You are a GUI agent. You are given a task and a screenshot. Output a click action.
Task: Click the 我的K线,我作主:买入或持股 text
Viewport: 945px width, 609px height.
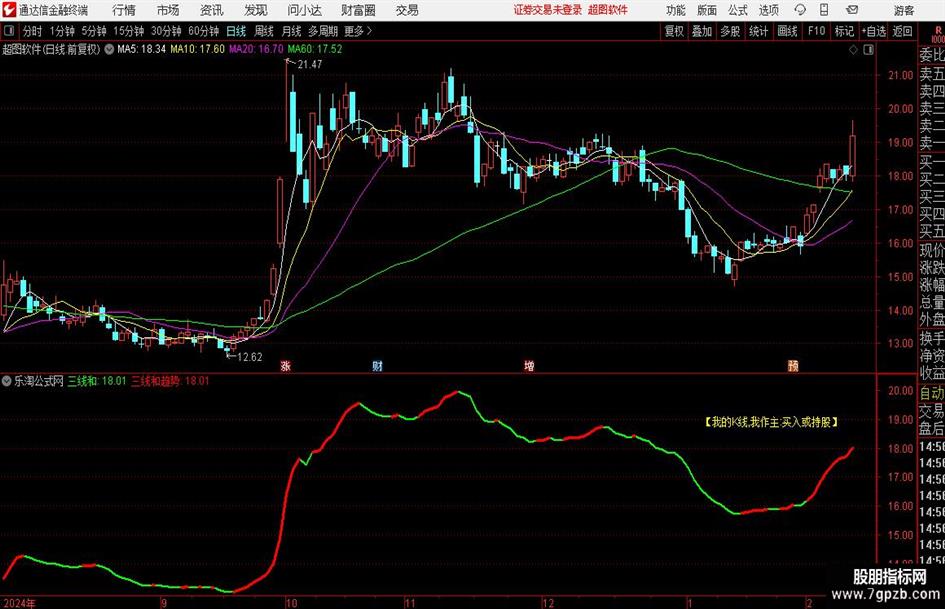point(771,422)
